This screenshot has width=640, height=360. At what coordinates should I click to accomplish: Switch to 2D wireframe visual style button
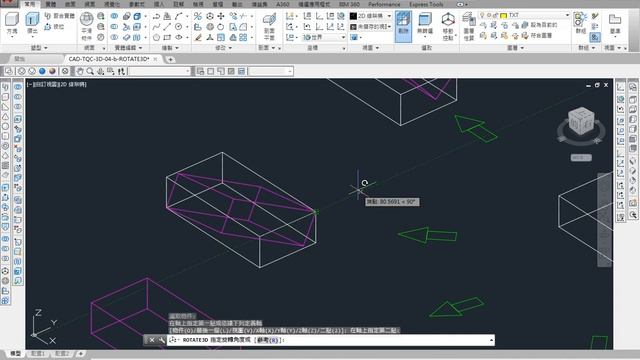[x=9, y=71]
